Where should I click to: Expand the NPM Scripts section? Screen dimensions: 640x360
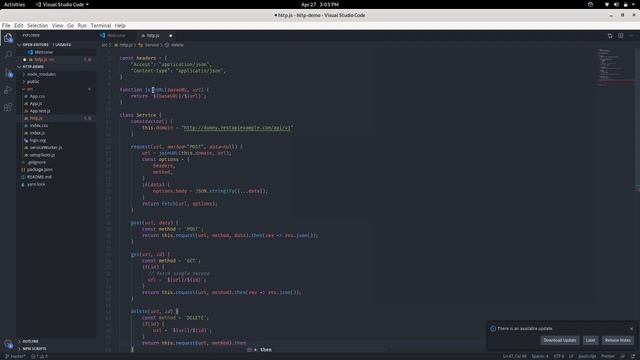(x=34, y=349)
